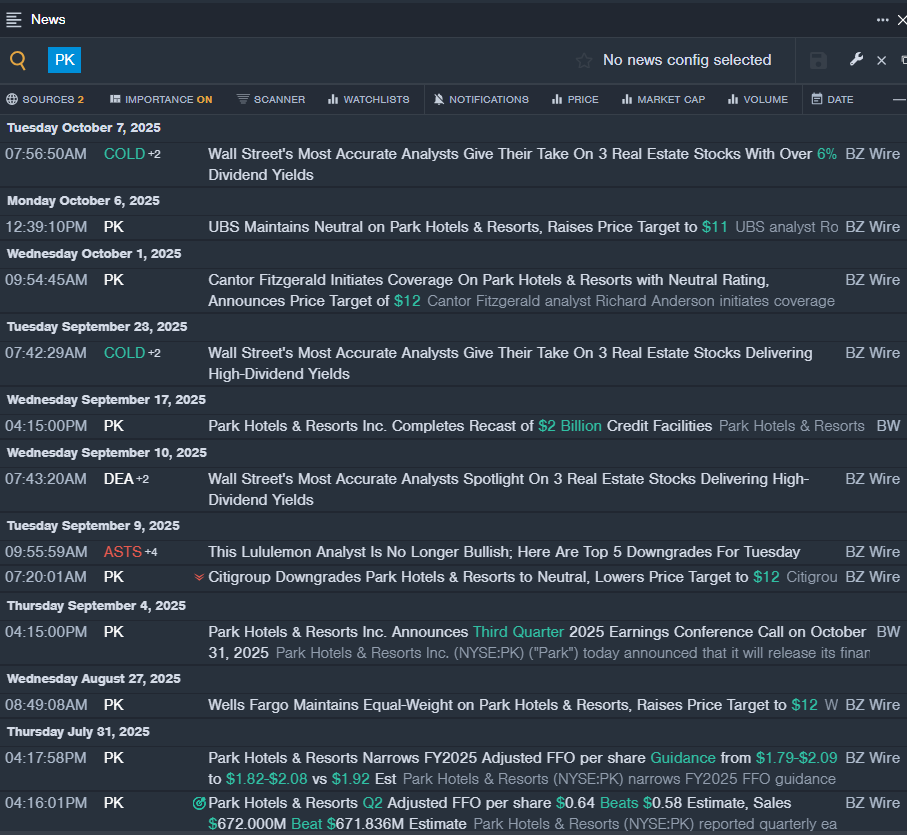Click the search magnifier icon
This screenshot has width=907, height=835.
[18, 60]
